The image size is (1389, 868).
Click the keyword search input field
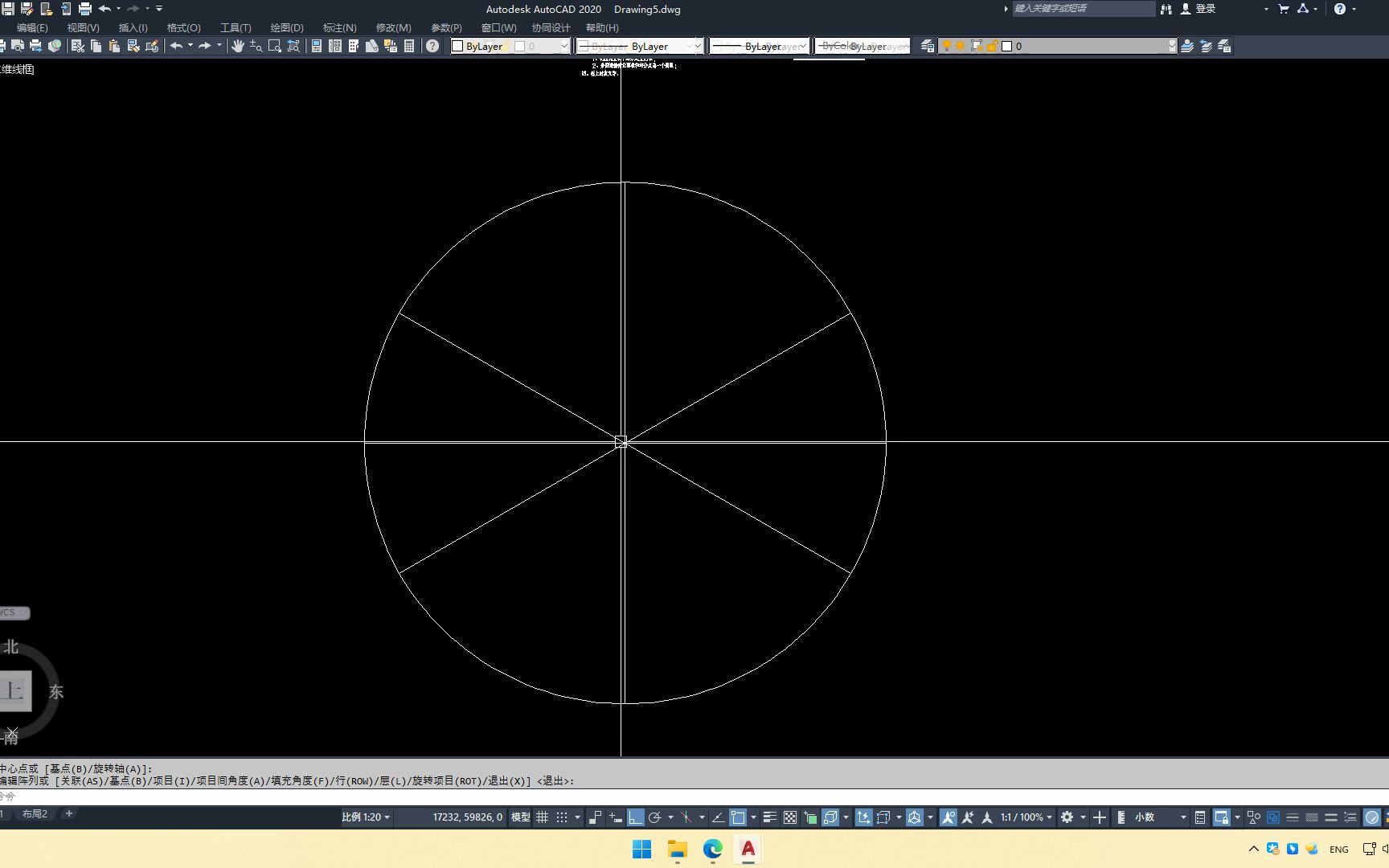point(1083,9)
